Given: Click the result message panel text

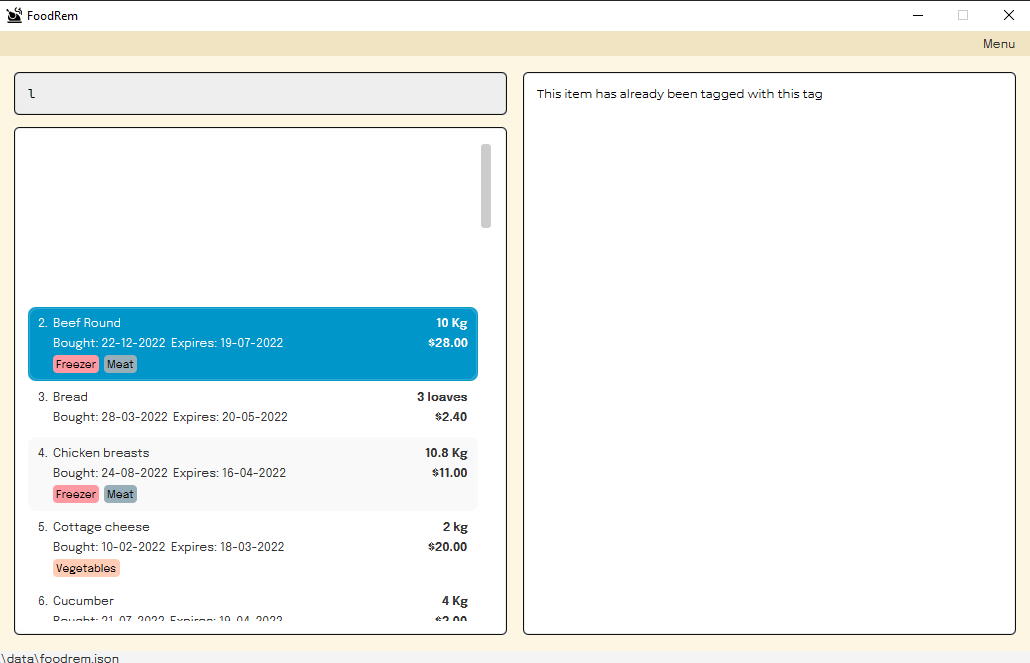Looking at the screenshot, I should tap(680, 93).
